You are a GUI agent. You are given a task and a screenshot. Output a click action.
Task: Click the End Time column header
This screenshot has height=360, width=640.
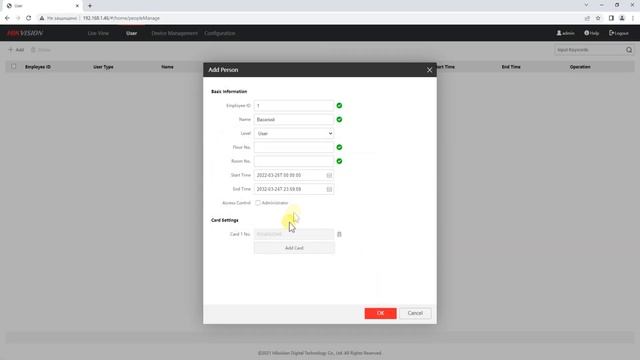click(x=511, y=67)
